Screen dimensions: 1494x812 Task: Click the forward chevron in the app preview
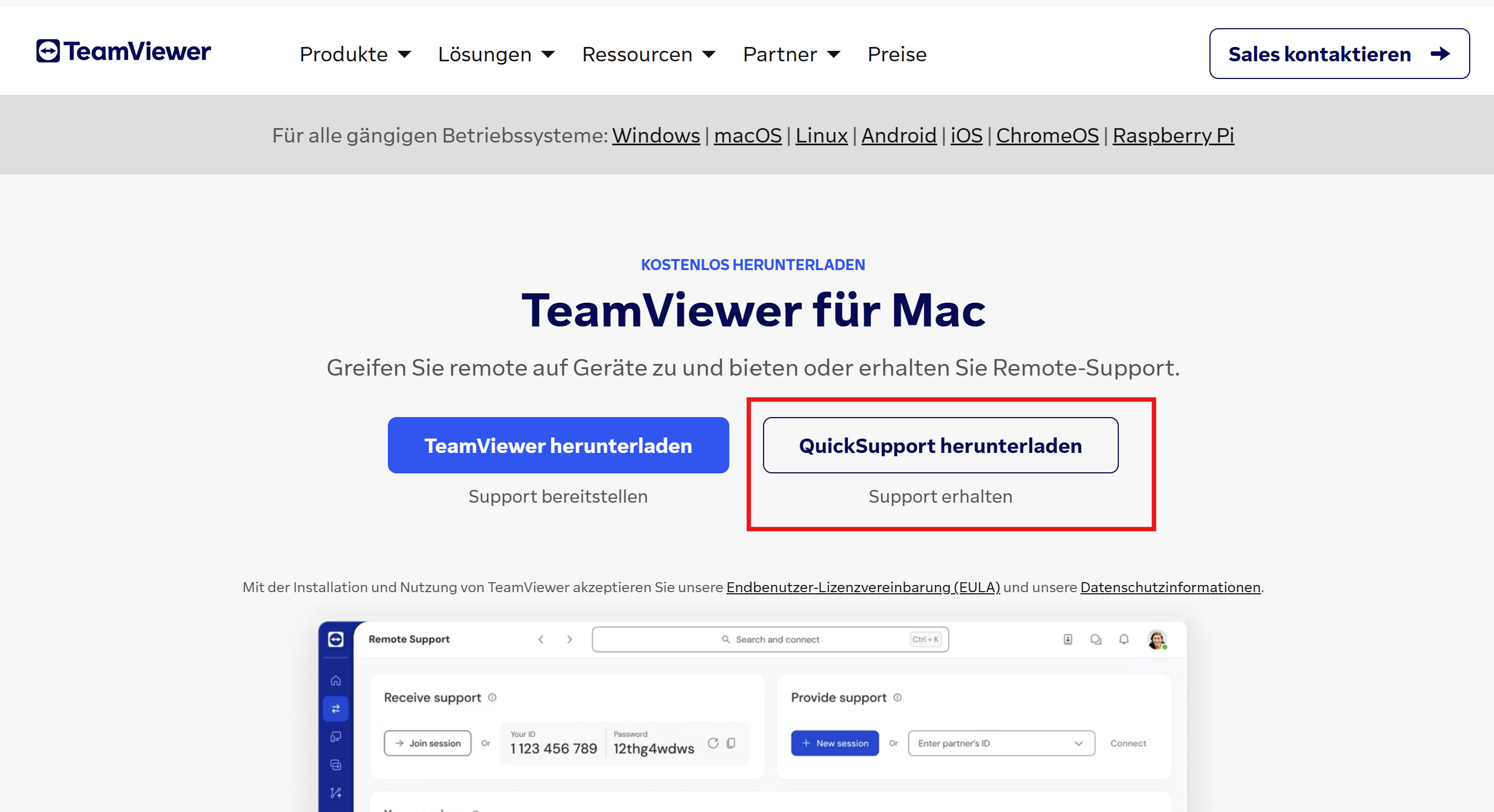tap(570, 639)
